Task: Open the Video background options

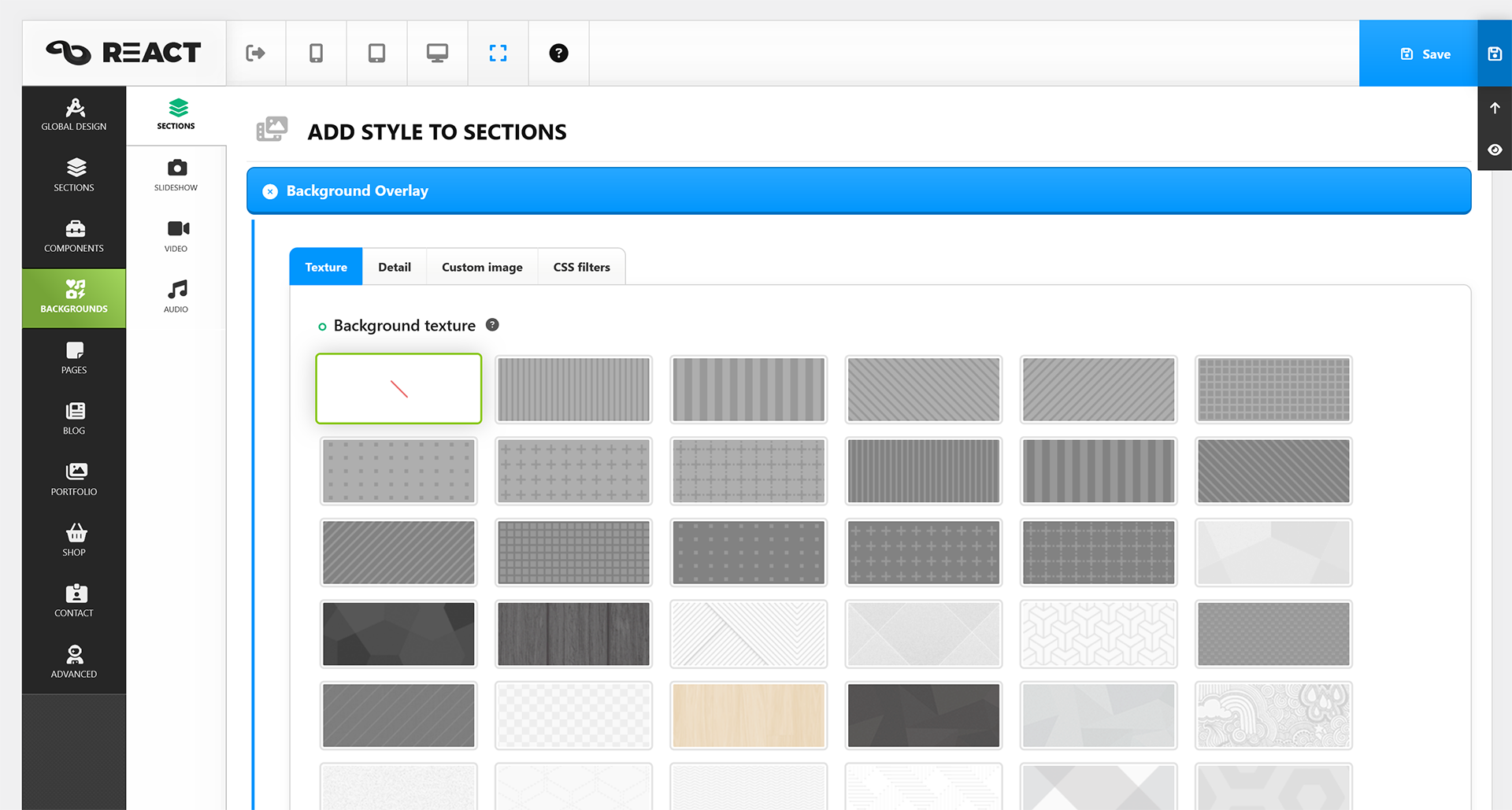Action: 176,235
